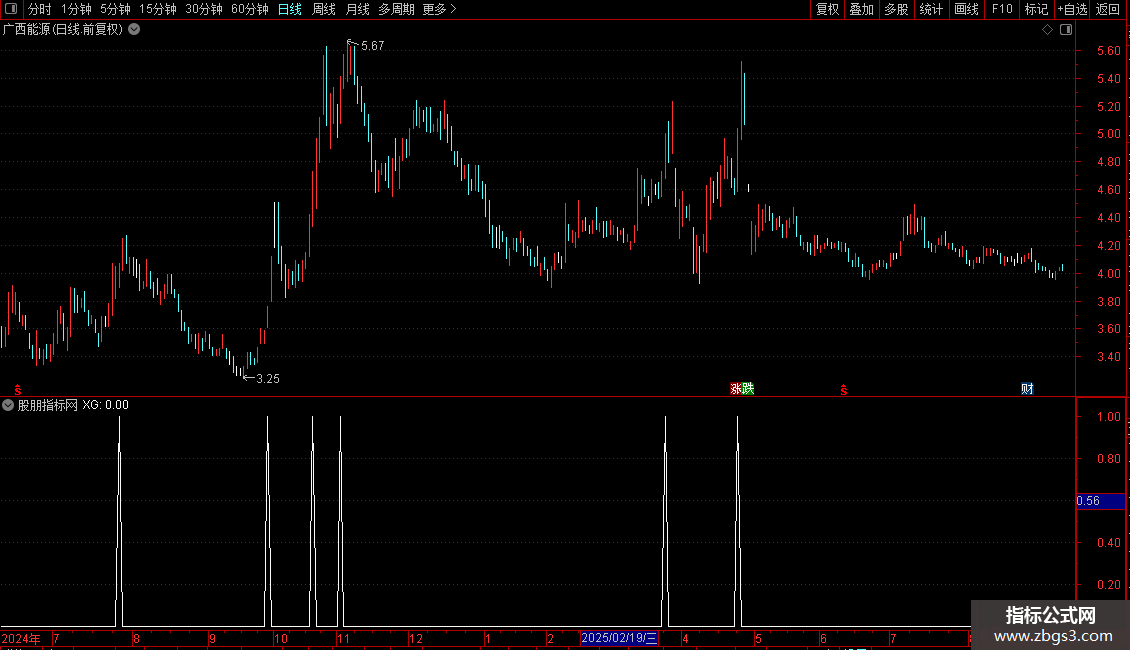Switch to 月线 monthly chart
The image size is (1130, 650).
357,9
